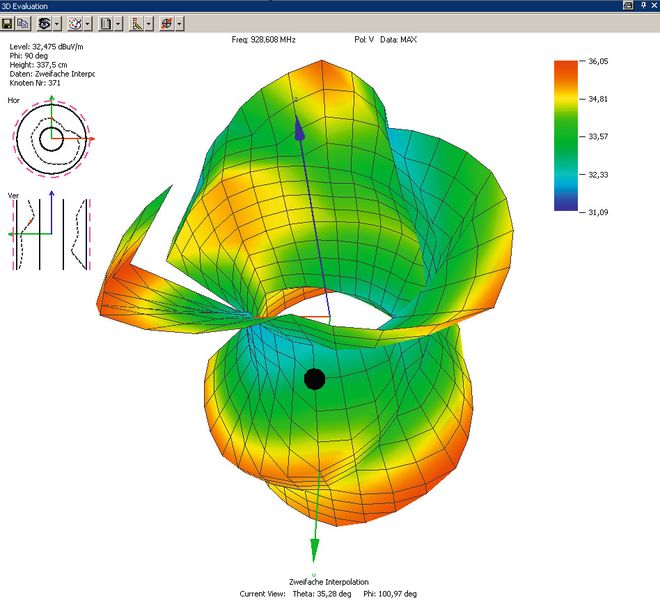Click the Knoten Nr: 371 readout
Screen dimensions: 660x600
(x=35, y=83)
